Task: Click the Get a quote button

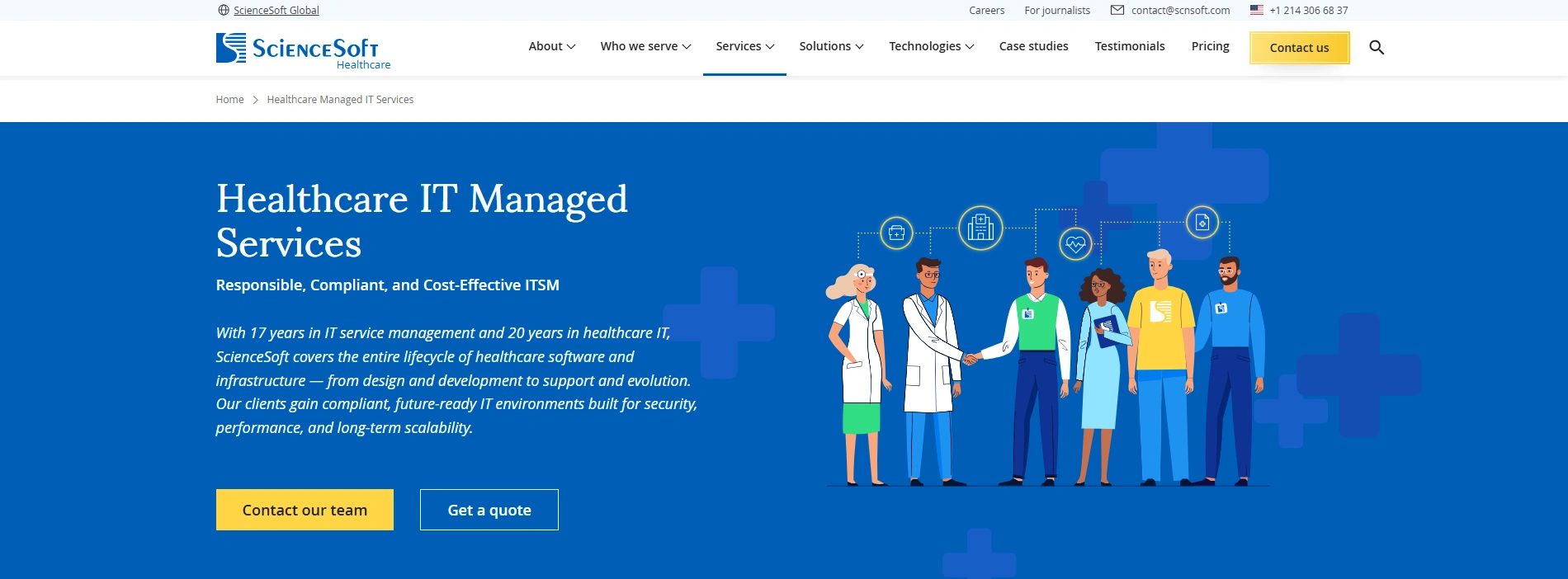Action: [489, 510]
